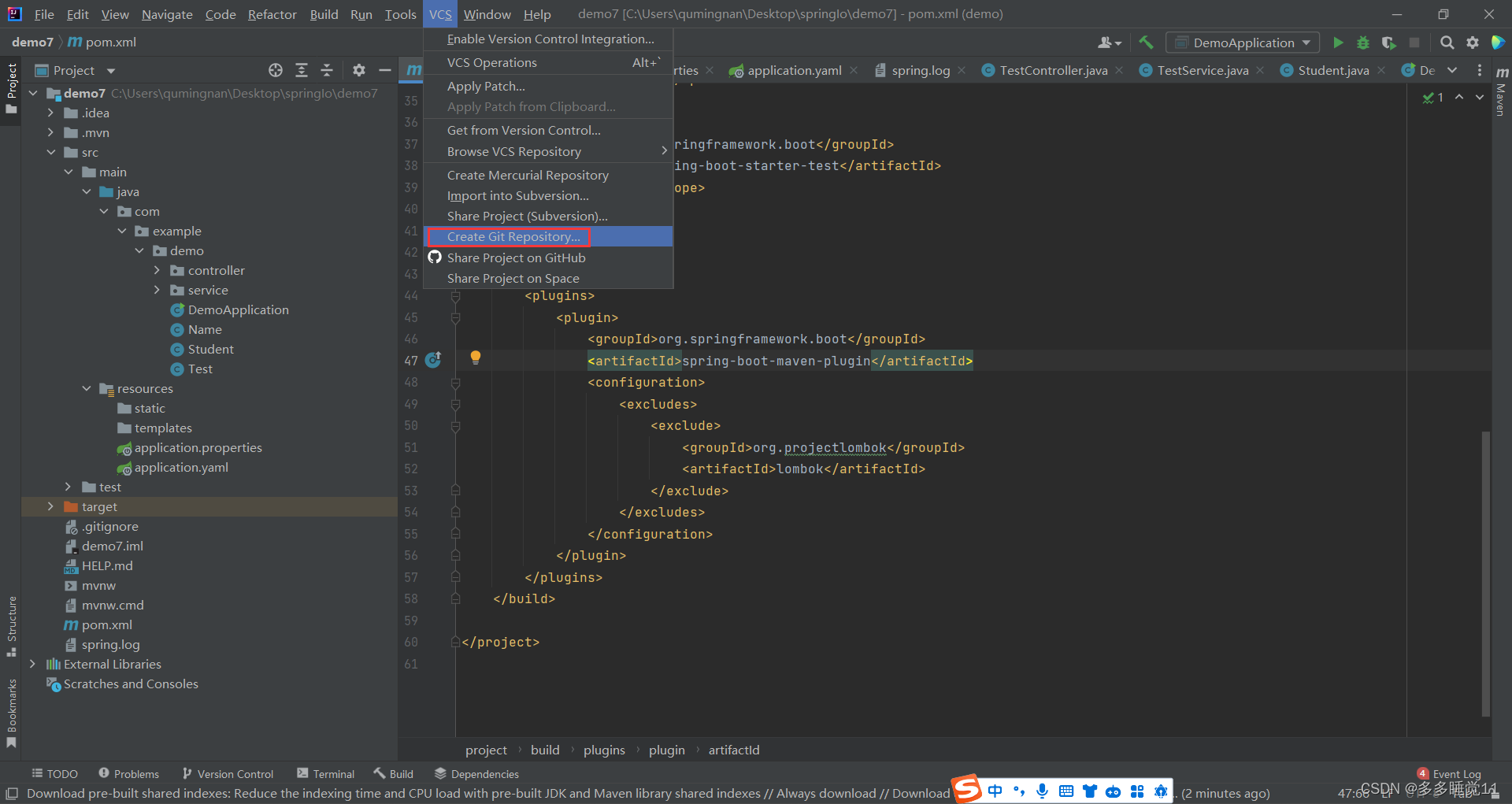Image resolution: width=1512 pixels, height=804 pixels.
Task: Open the DemoApplication run configuration dropdown
Action: [x=1243, y=43]
